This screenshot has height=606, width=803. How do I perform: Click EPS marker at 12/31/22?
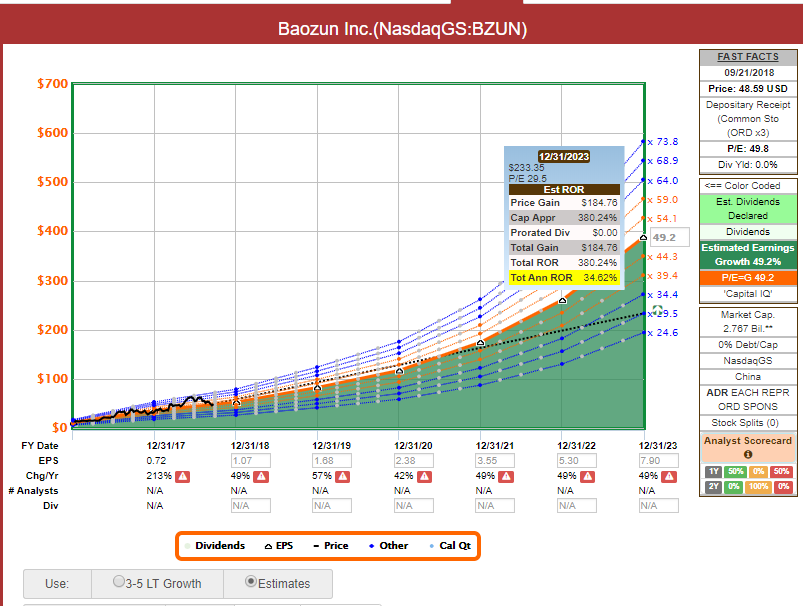[x=562, y=301]
